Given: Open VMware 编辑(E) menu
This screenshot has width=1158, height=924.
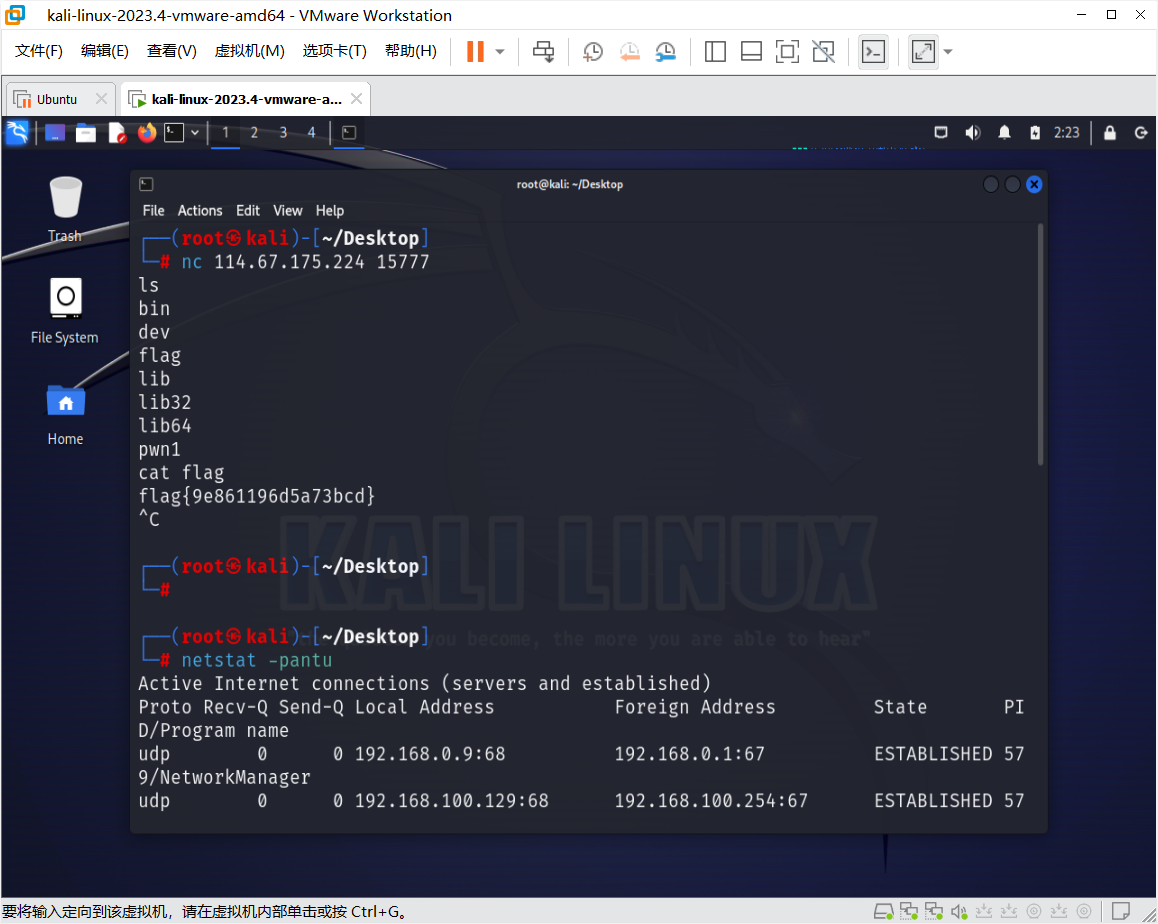Looking at the screenshot, I should [x=104, y=51].
